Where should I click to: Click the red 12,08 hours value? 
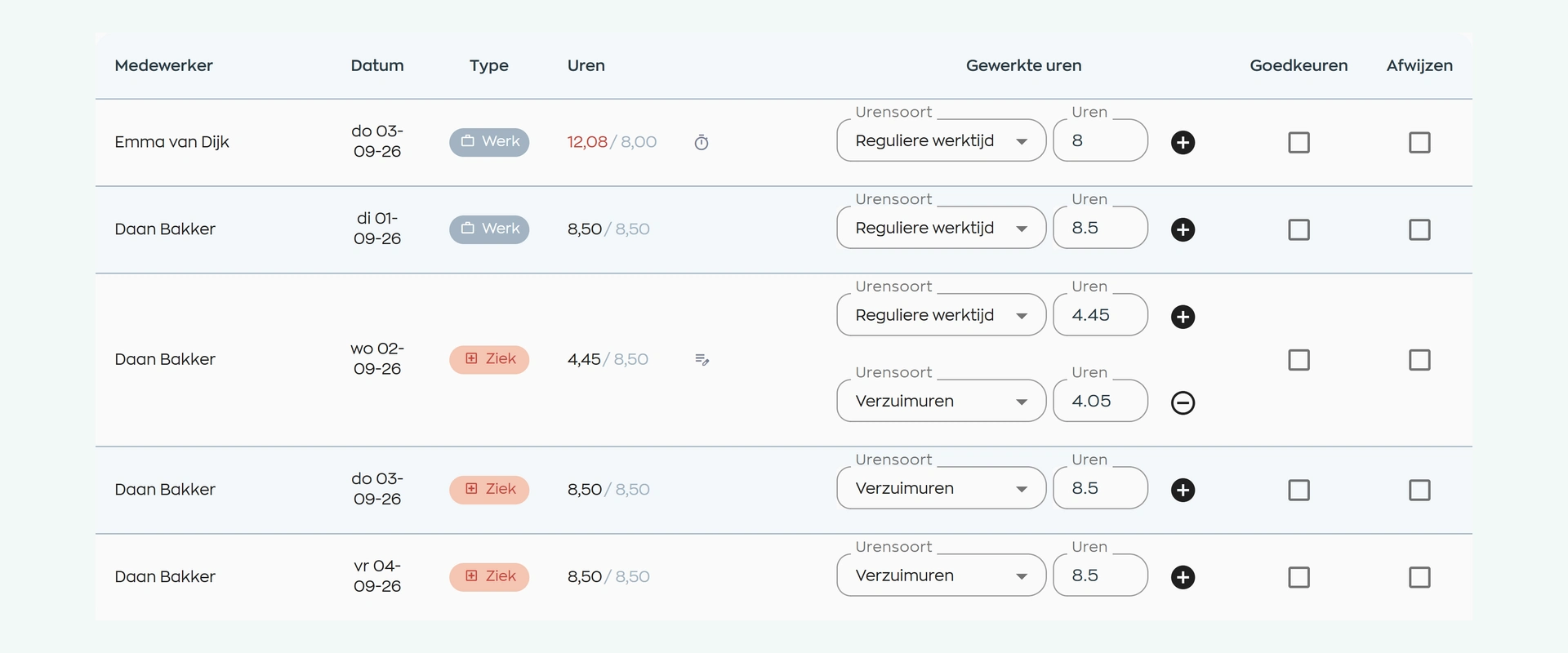pyautogui.click(x=587, y=142)
